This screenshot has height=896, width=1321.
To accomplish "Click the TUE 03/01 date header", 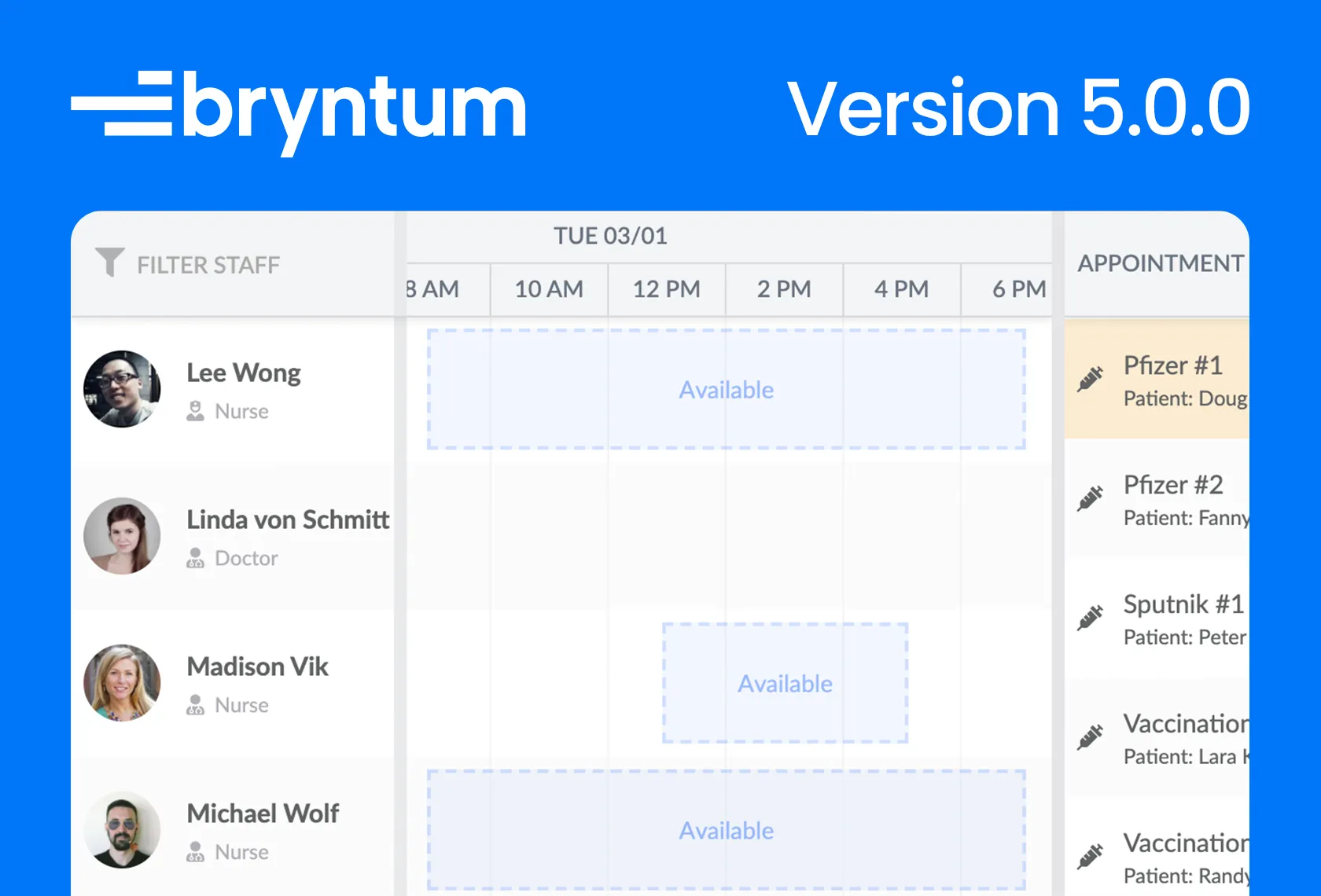I will [x=610, y=236].
